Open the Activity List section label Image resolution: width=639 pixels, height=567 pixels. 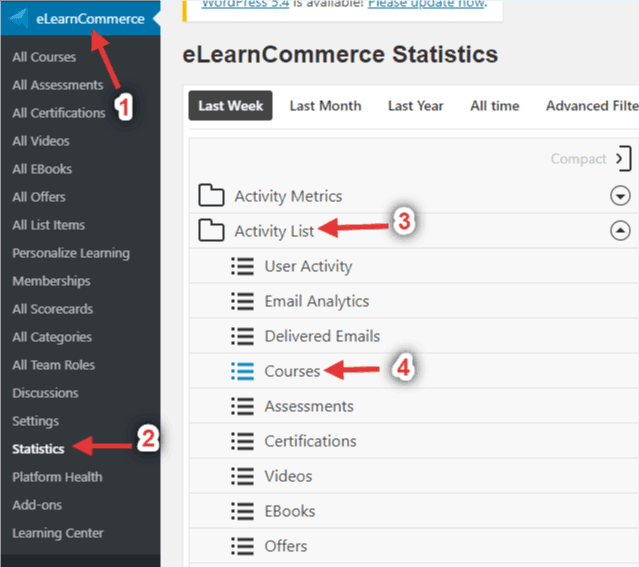point(274,231)
